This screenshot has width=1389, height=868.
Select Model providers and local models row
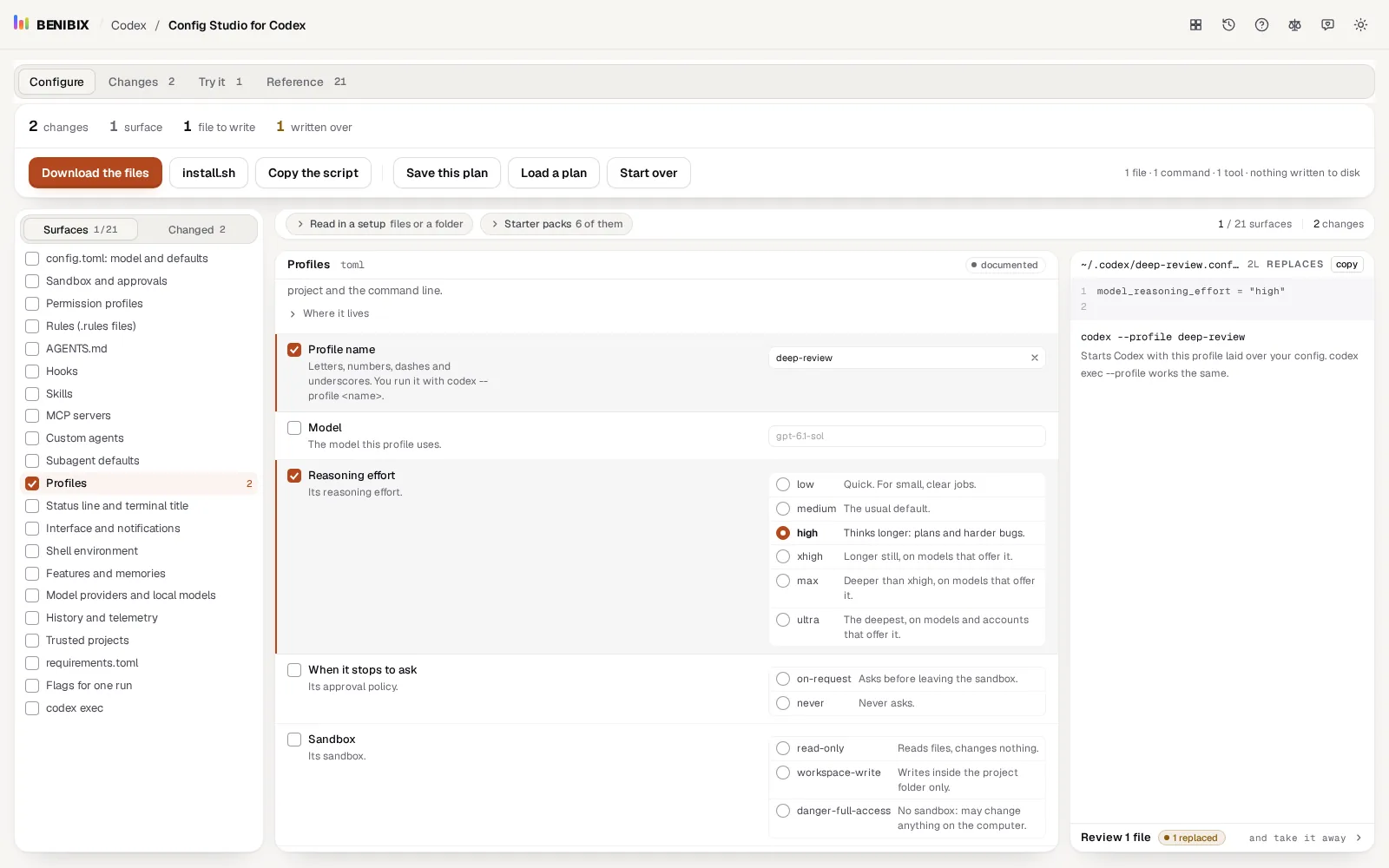(x=139, y=595)
